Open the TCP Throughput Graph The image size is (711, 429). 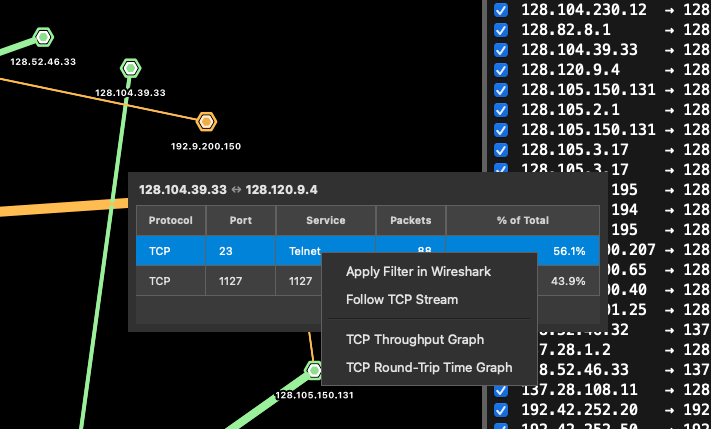coord(415,340)
